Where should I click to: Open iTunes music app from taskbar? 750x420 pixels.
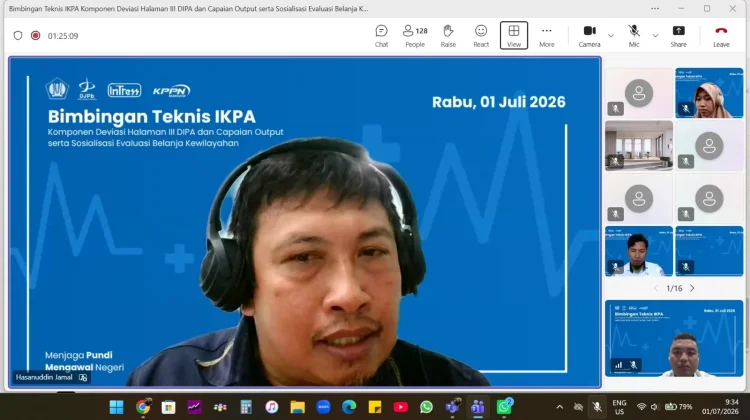click(x=272, y=407)
